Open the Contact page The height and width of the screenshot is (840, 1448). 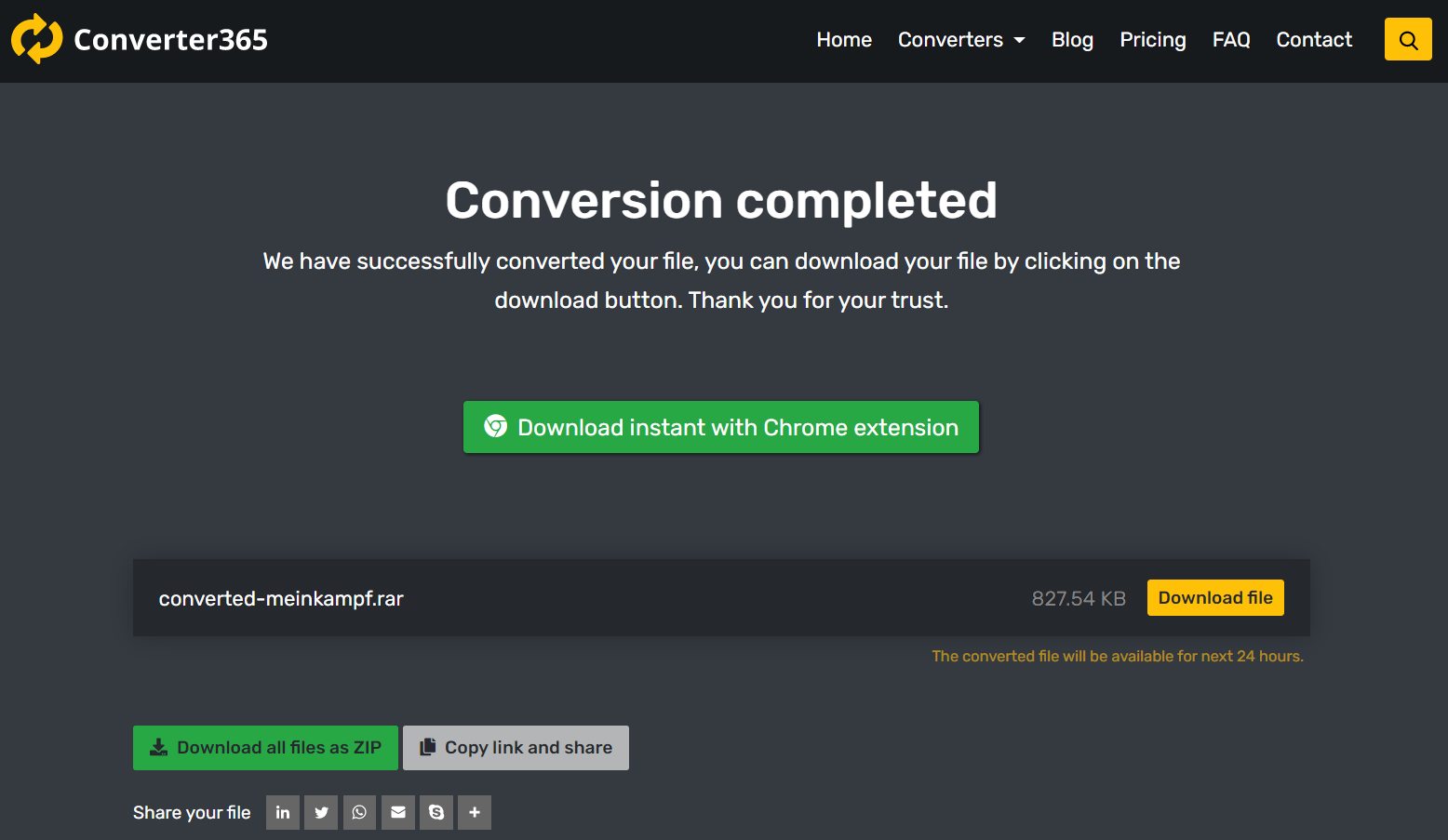(x=1314, y=39)
